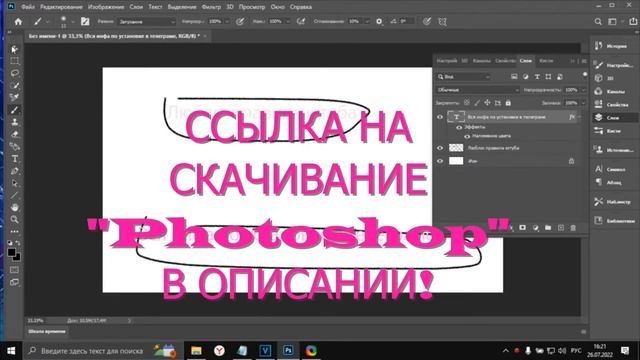640x360 pixels.
Task: Toggle lock image pixels brush icon
Action: [477, 103]
